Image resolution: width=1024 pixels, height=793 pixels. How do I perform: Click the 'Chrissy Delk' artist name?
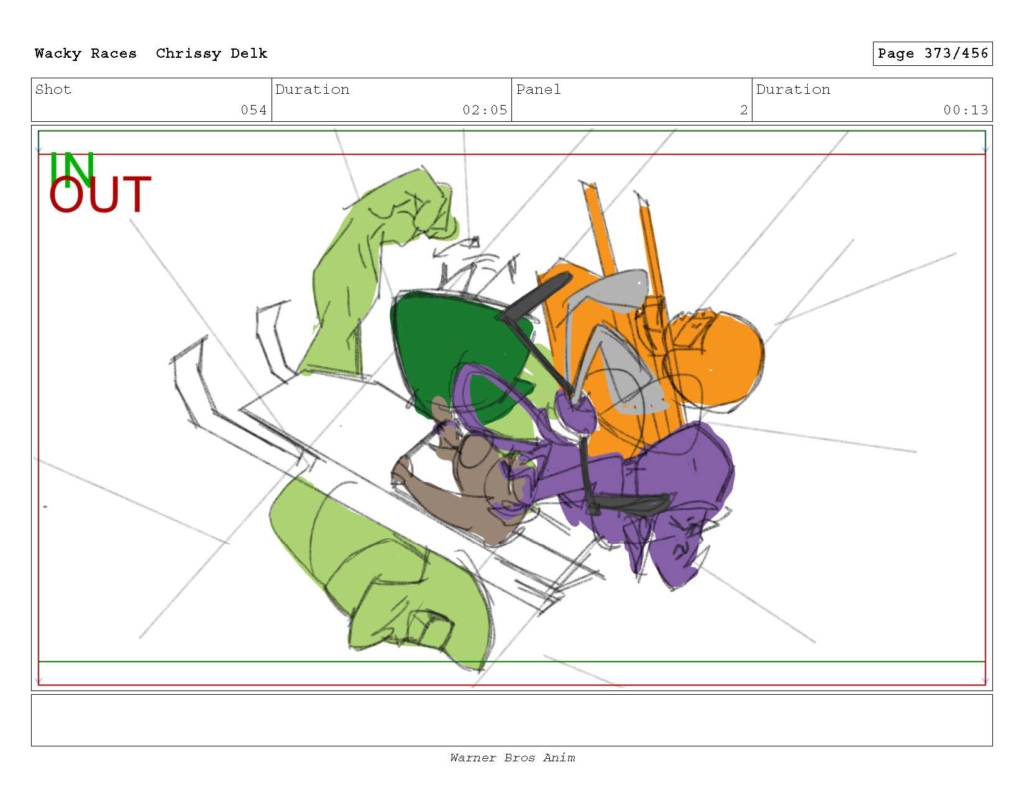[212, 54]
